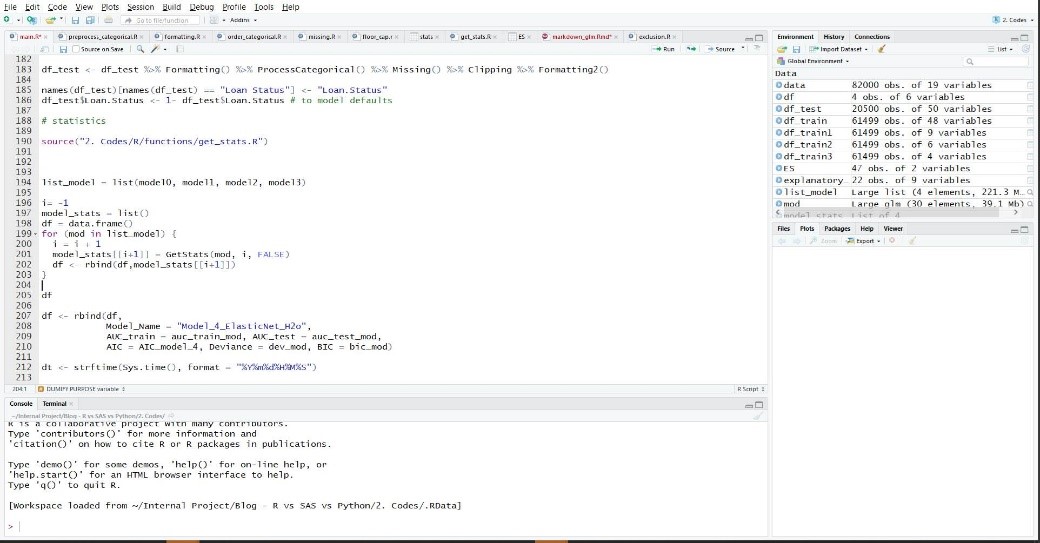Click the Re-run previous code icon
Screen dimensions: 1040x543
(691, 49)
